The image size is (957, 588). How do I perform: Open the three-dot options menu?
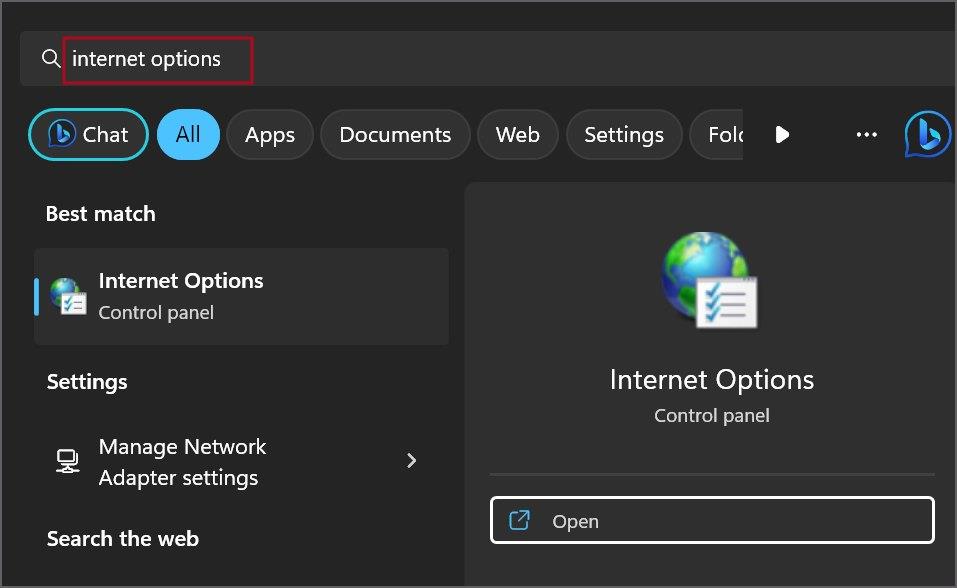[x=867, y=134]
